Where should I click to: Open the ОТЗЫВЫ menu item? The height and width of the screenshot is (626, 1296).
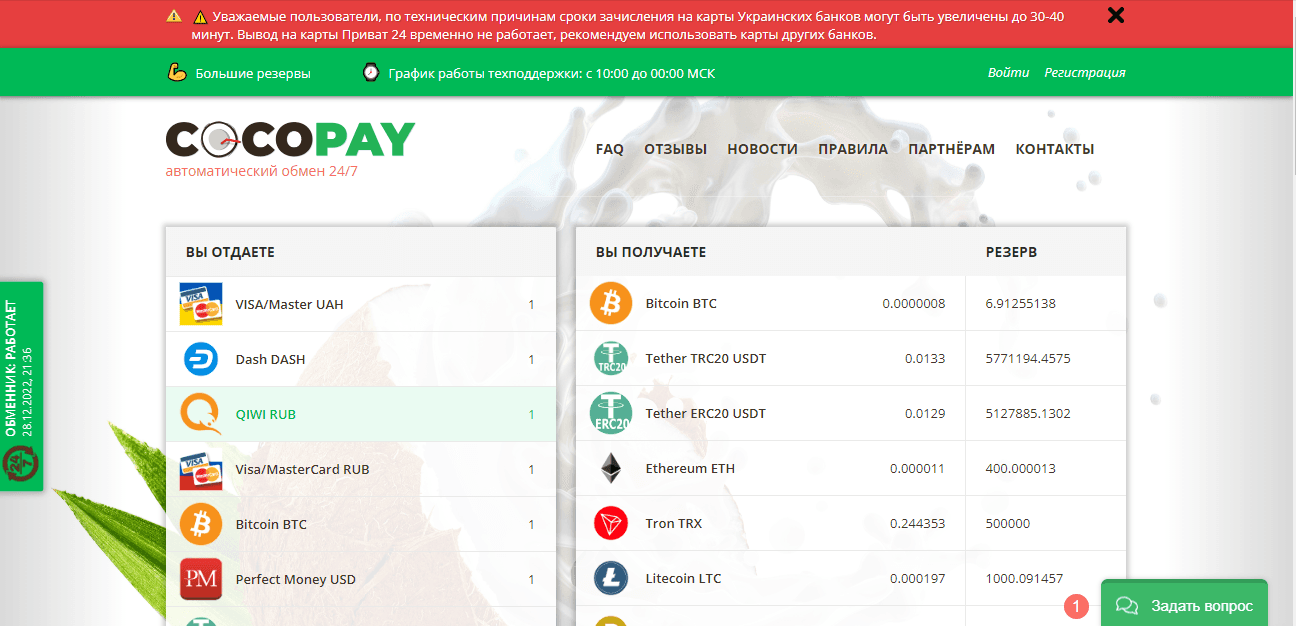[675, 149]
